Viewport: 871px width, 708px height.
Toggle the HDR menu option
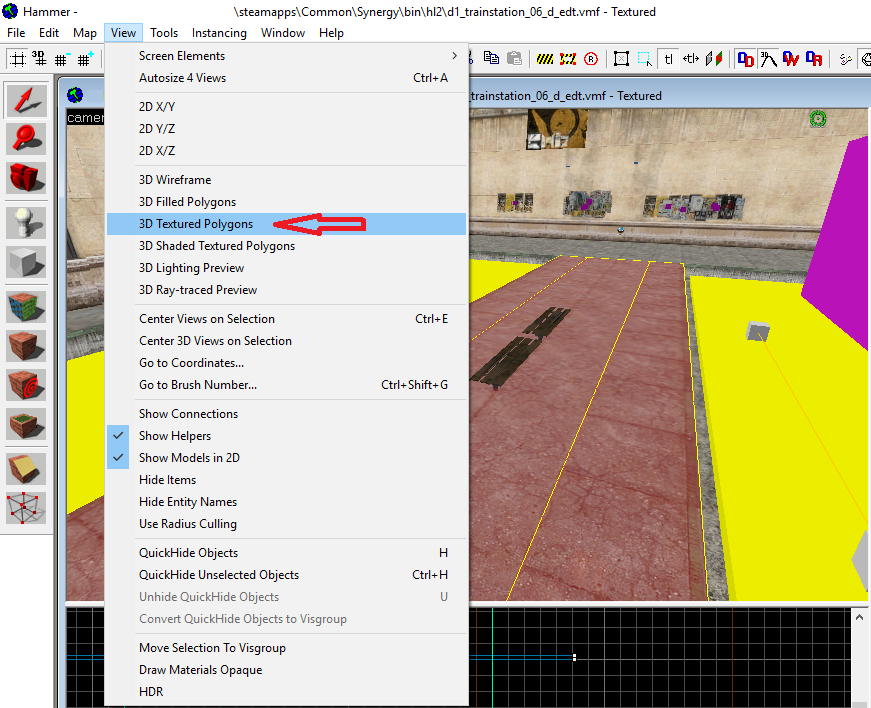(x=287, y=692)
